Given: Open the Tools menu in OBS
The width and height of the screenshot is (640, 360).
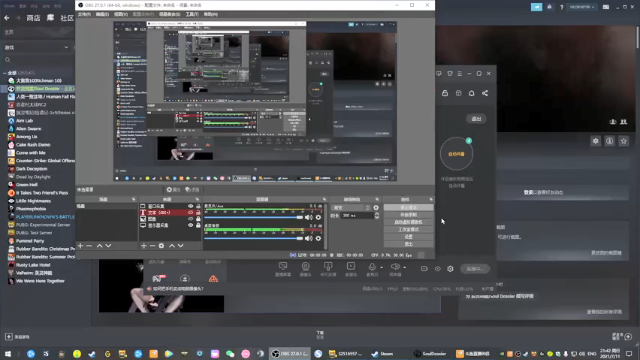Looking at the screenshot, I should (x=192, y=14).
